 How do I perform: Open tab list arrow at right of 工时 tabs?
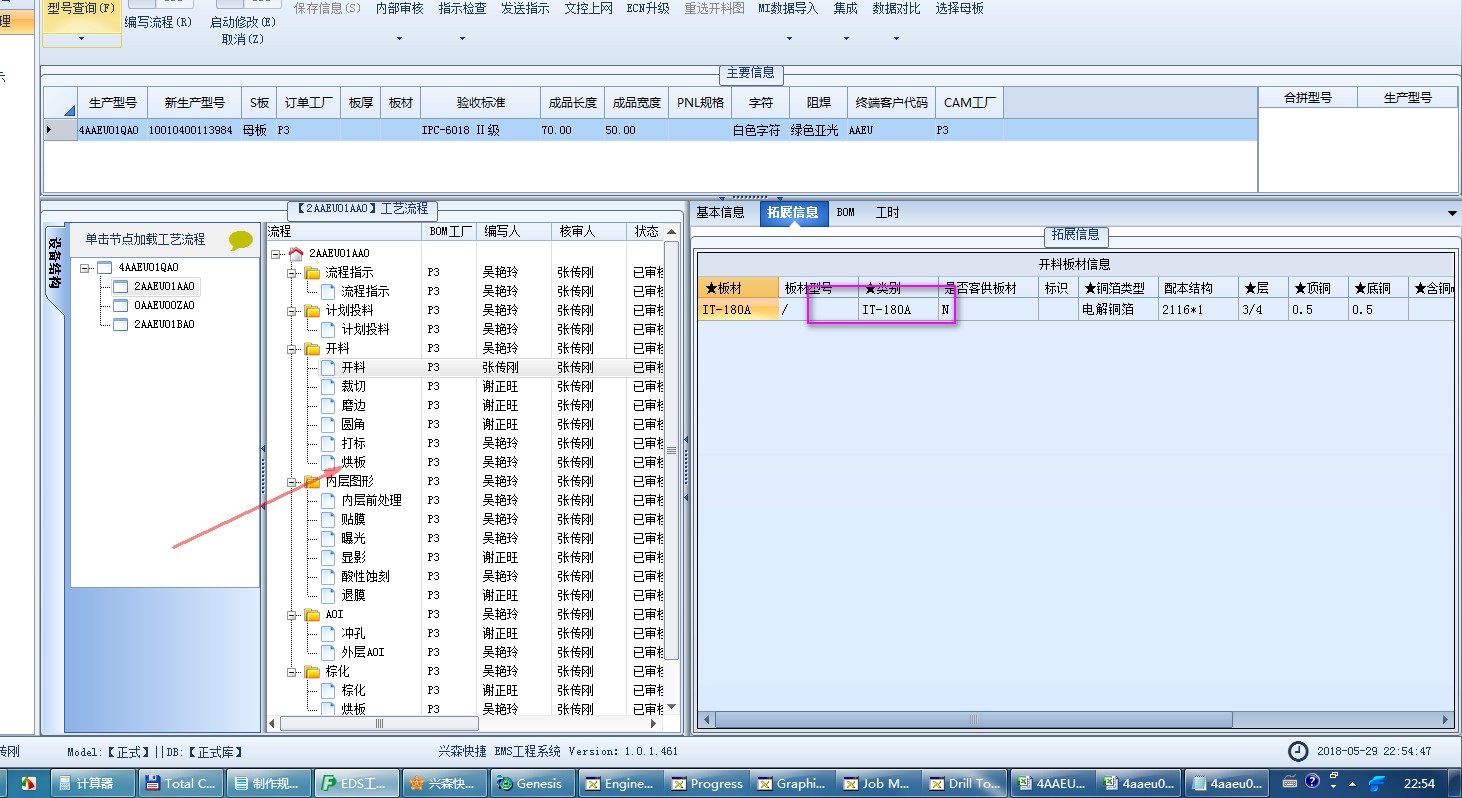1452,213
